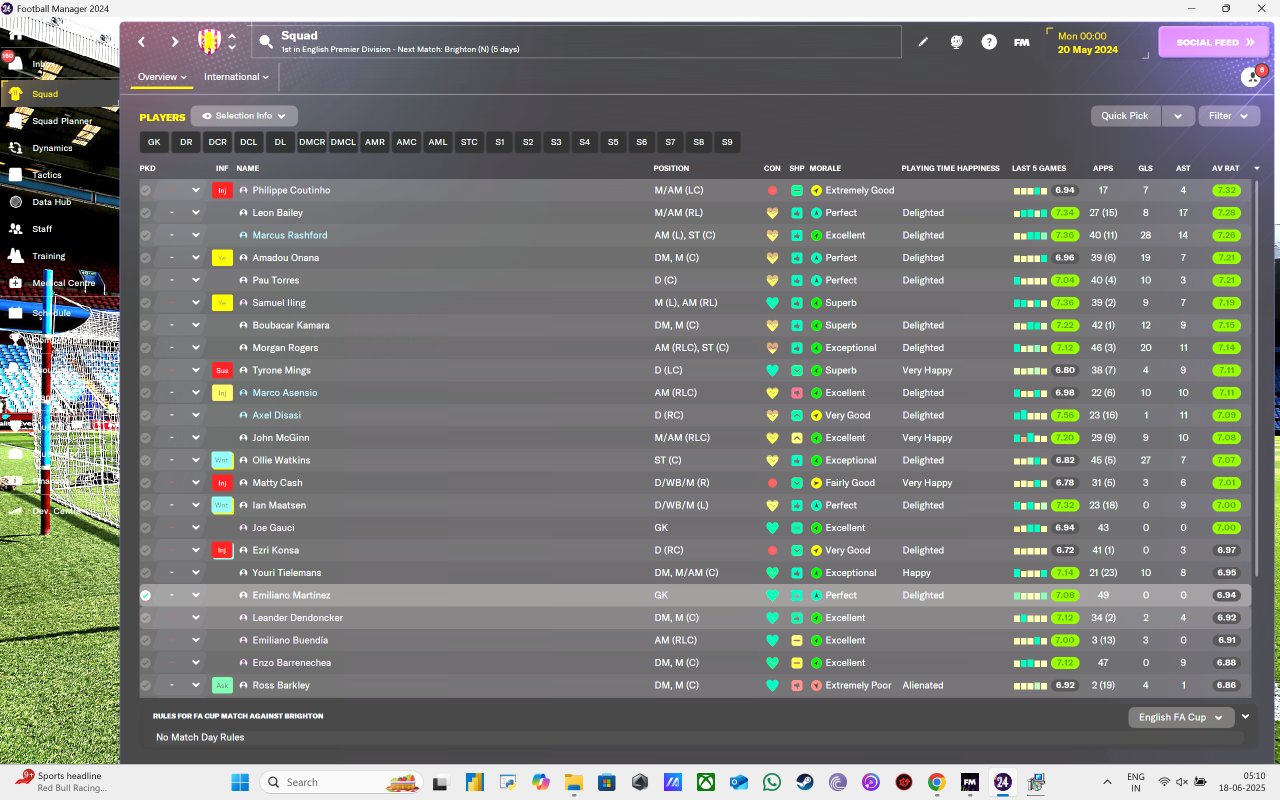This screenshot has height=800, width=1280.
Task: Open the English FA Cup dropdown
Action: tap(1180, 717)
